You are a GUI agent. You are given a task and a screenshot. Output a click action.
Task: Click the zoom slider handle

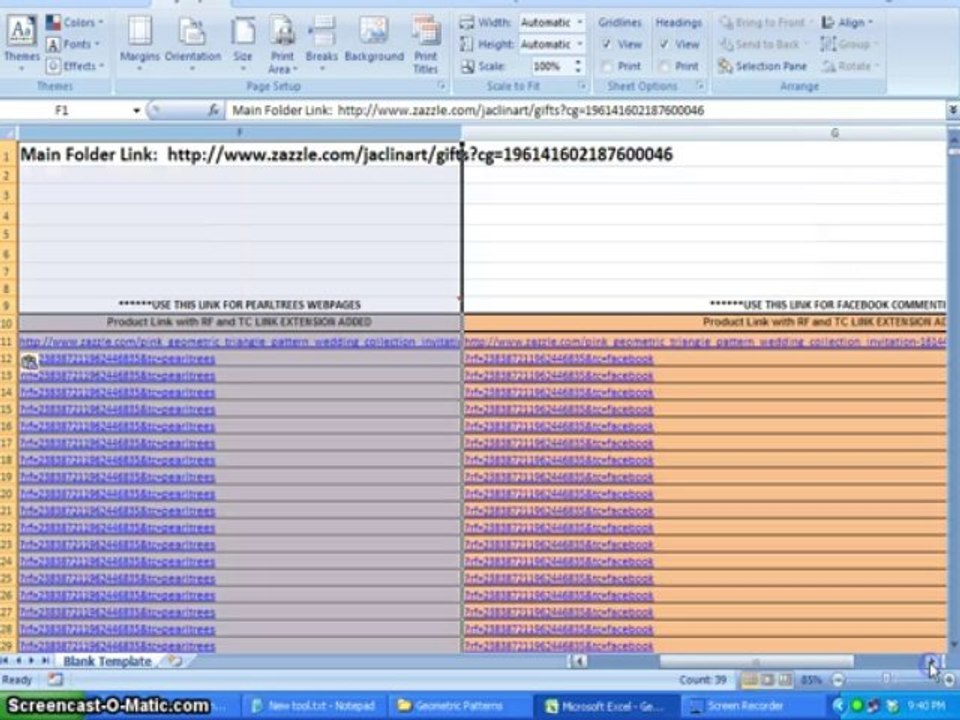[x=886, y=680]
